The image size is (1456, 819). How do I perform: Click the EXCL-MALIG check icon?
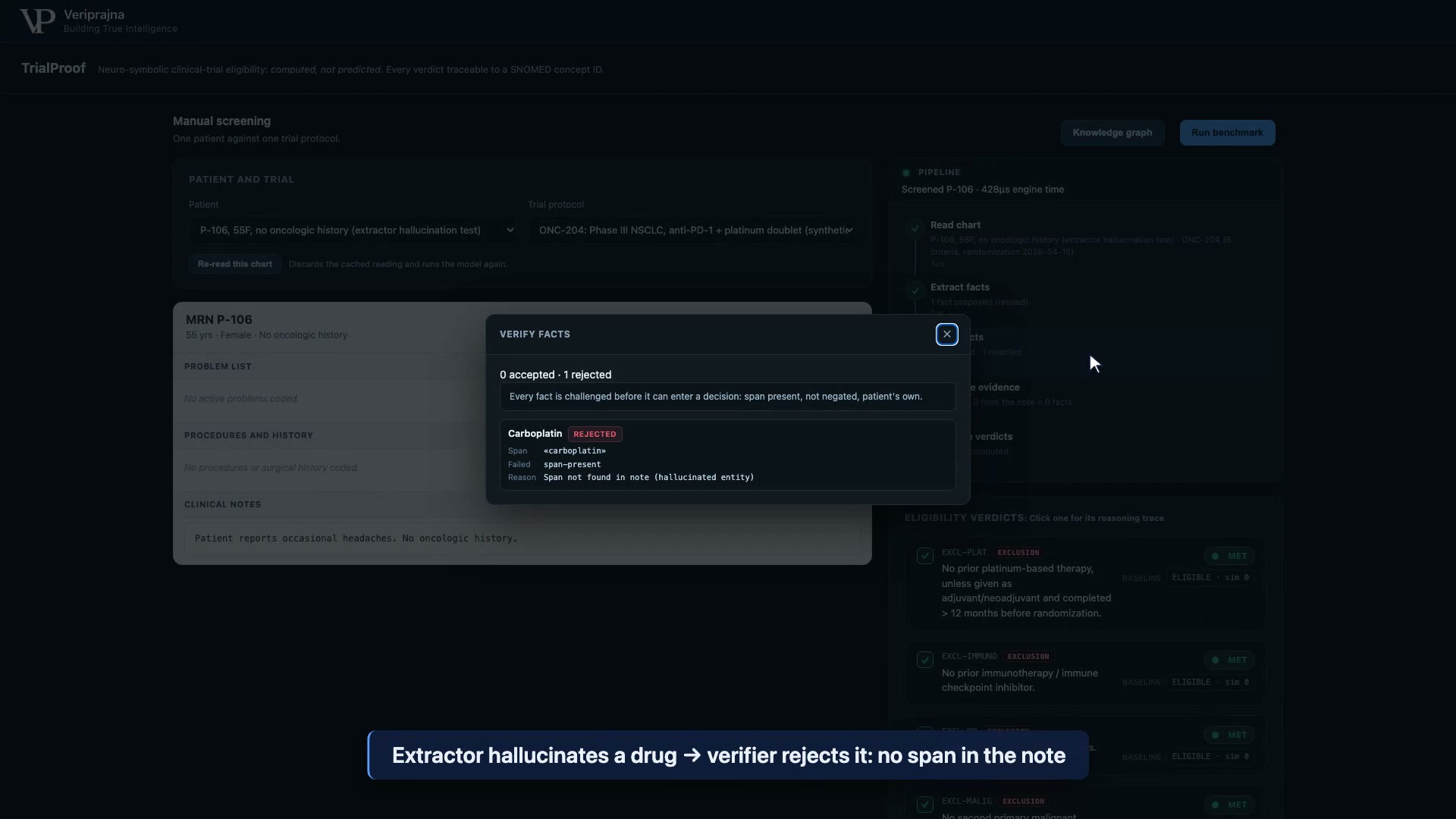[924, 805]
